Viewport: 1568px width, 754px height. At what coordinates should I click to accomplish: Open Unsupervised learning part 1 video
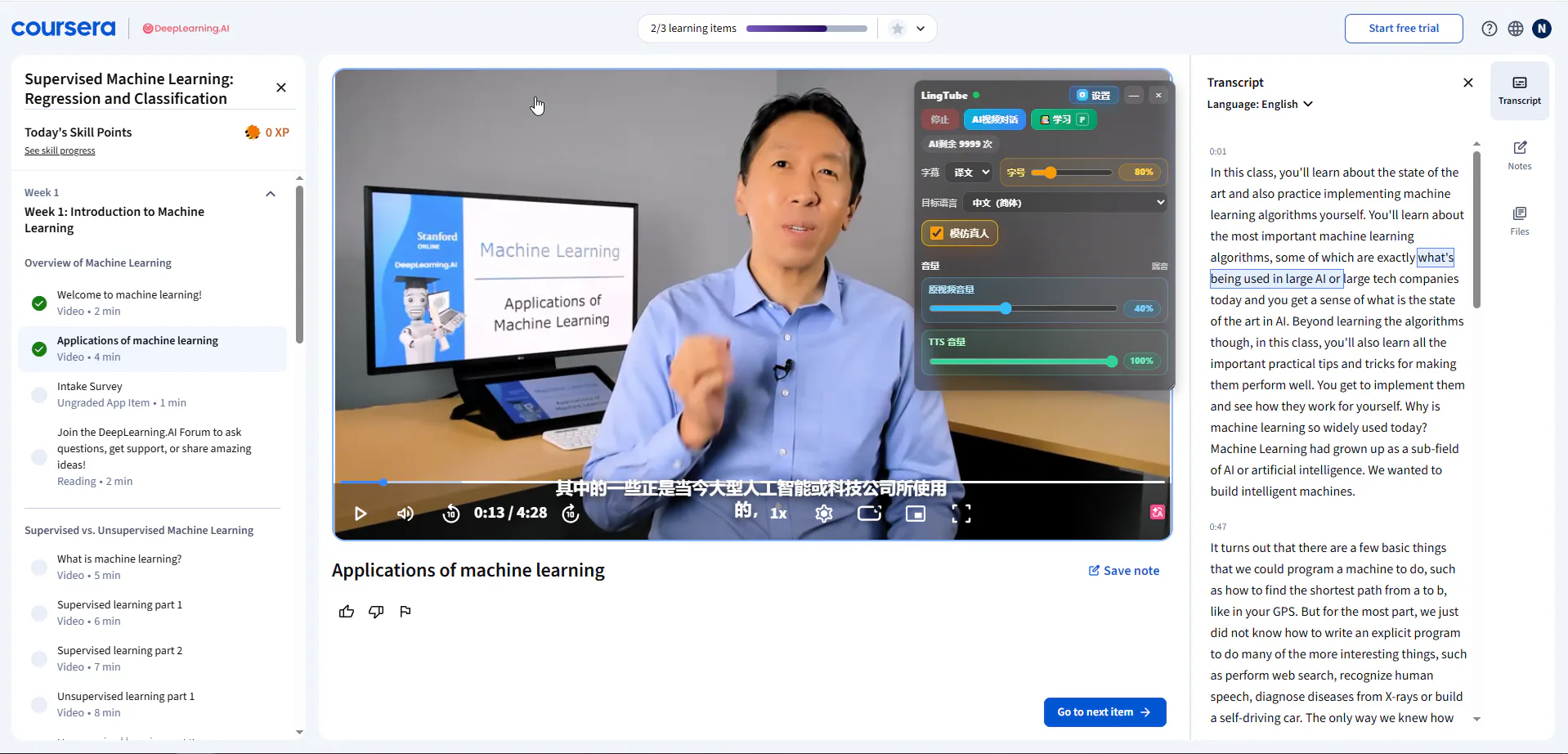click(x=152, y=704)
